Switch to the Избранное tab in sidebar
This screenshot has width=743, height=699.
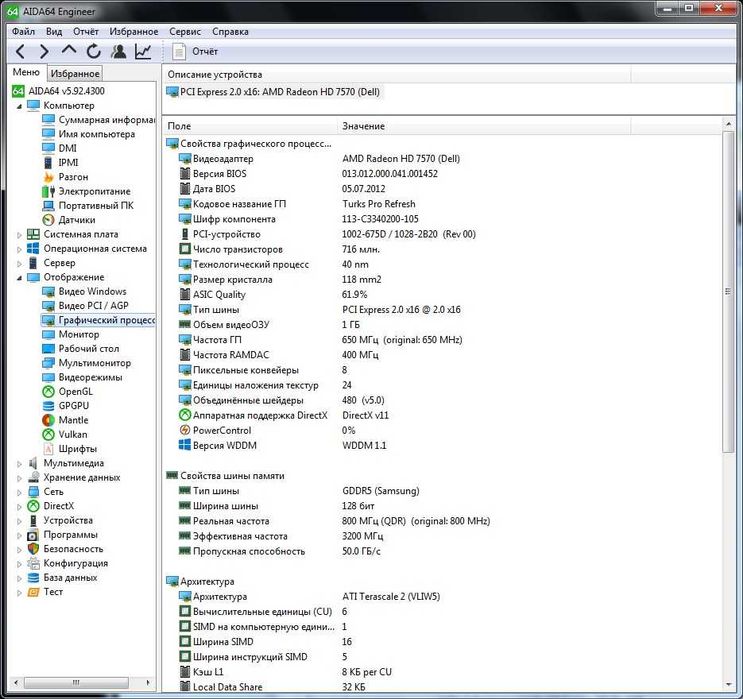(75, 73)
